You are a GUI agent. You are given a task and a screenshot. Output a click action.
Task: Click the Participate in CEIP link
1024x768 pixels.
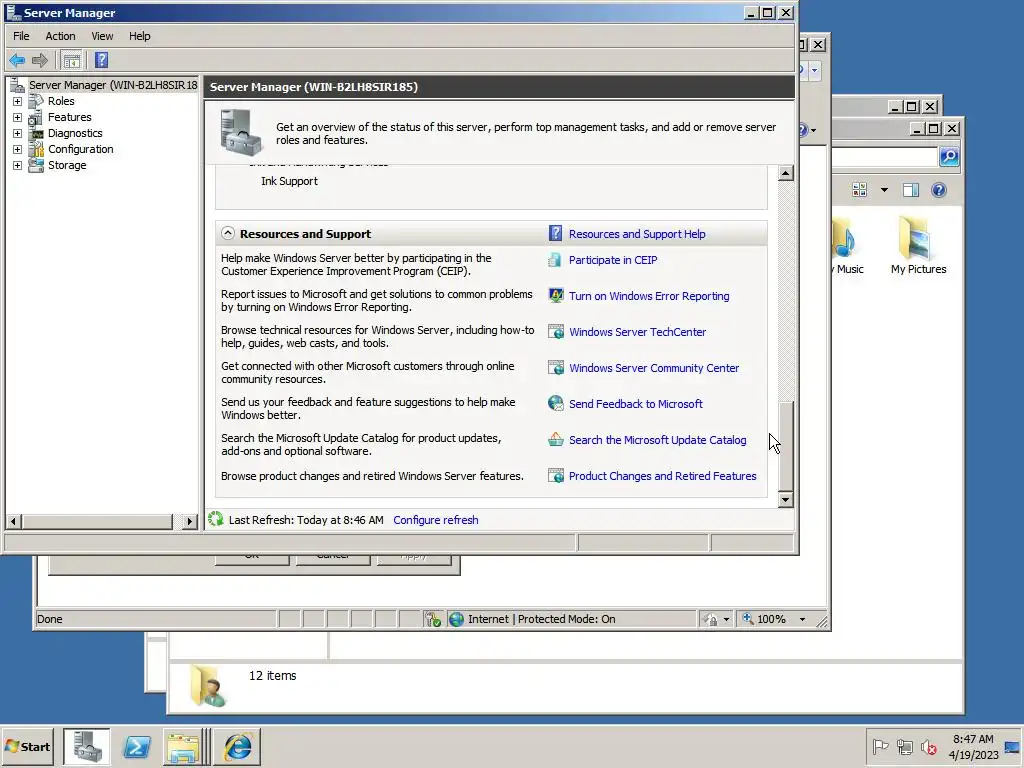tap(613, 260)
